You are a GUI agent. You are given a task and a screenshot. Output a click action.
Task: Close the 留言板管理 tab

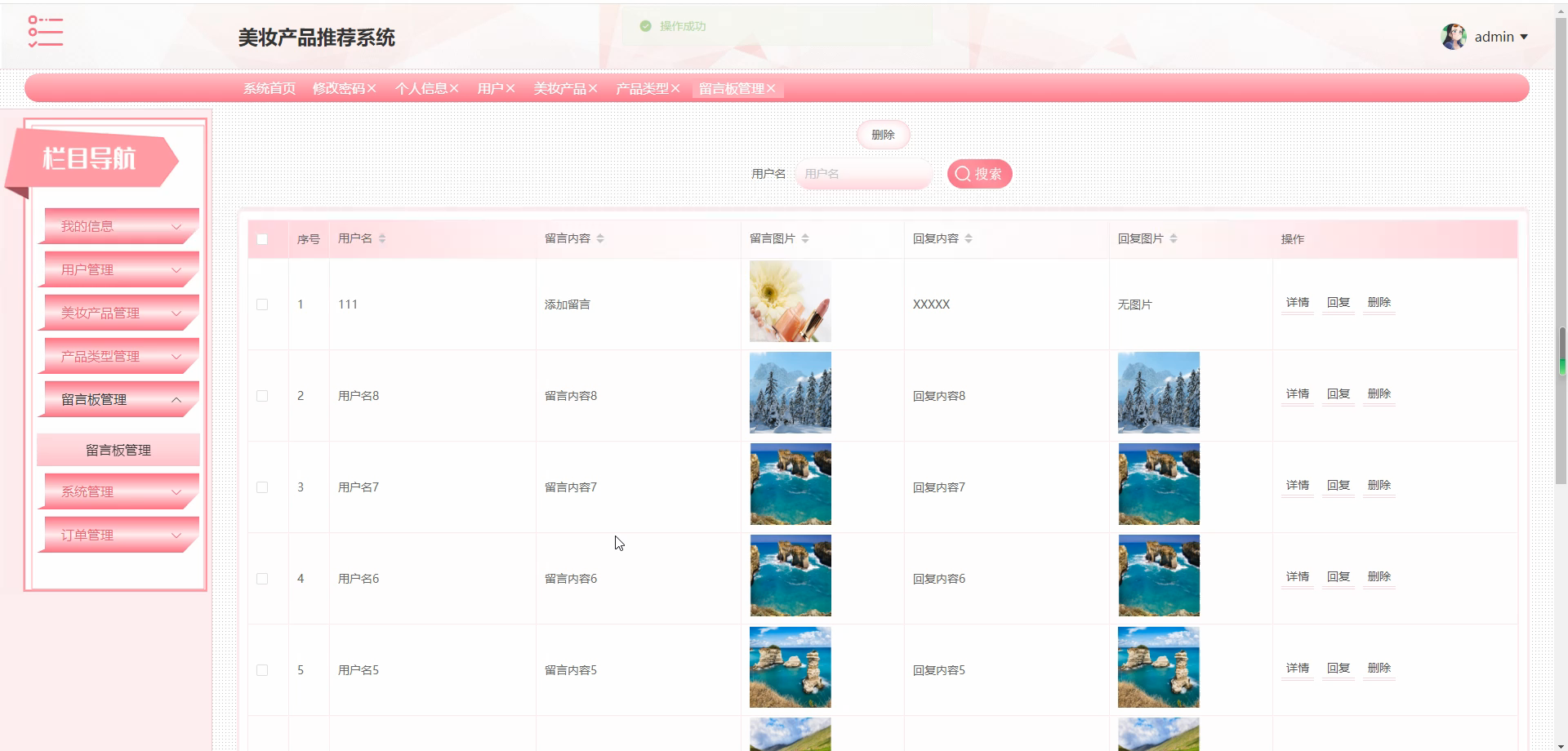pyautogui.click(x=771, y=88)
